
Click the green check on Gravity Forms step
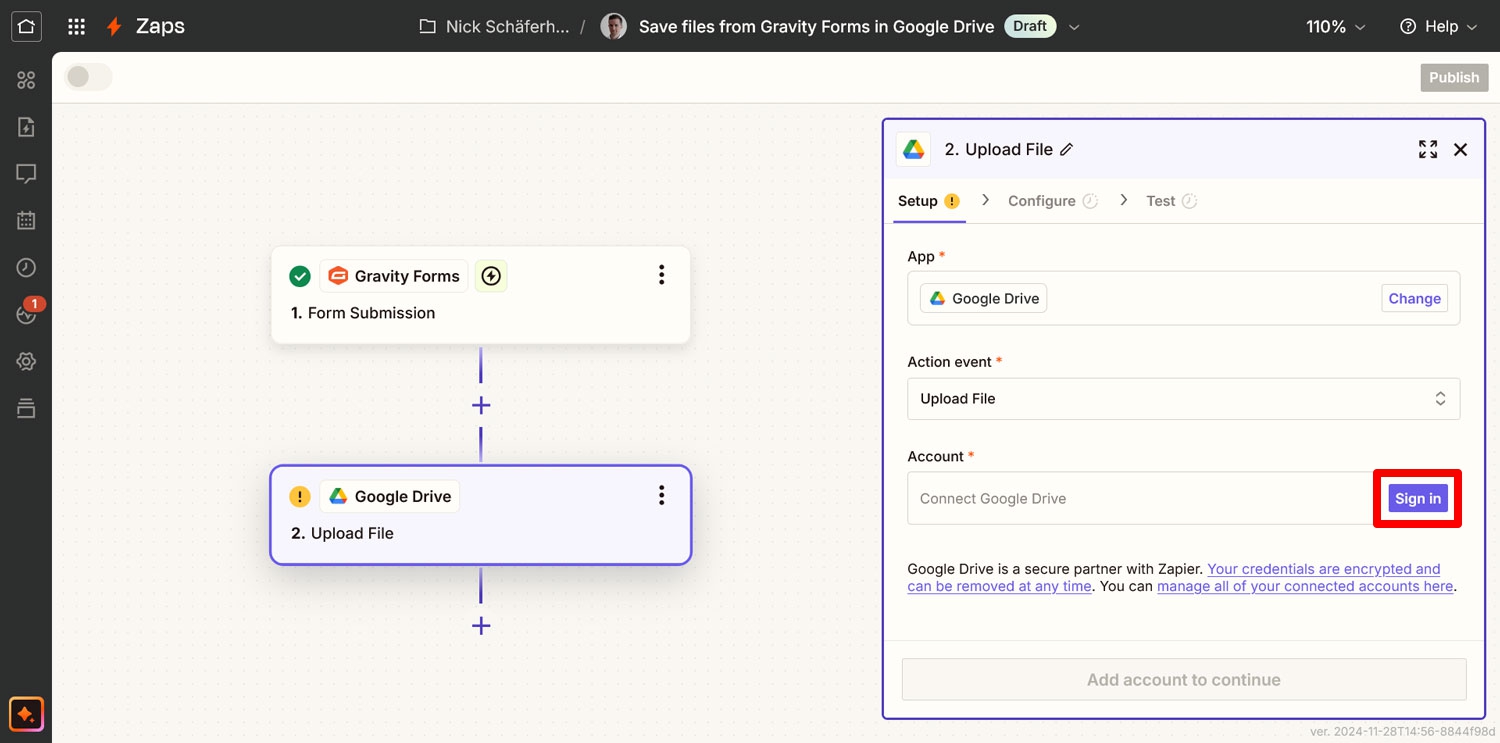(x=300, y=276)
